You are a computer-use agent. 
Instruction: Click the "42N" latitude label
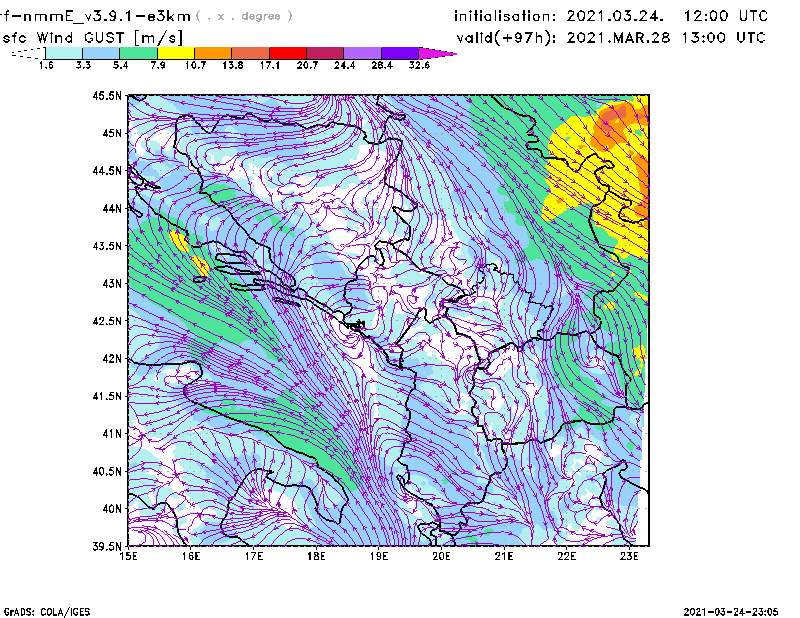click(112, 359)
